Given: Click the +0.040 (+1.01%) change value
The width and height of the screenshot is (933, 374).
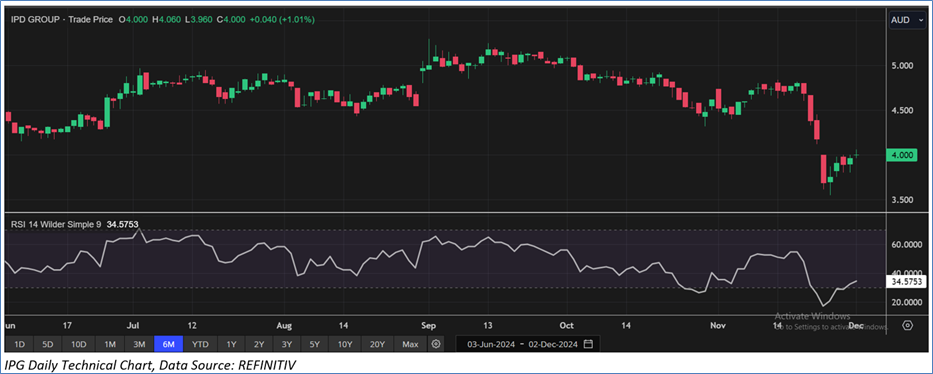Looking at the screenshot, I should click(281, 20).
